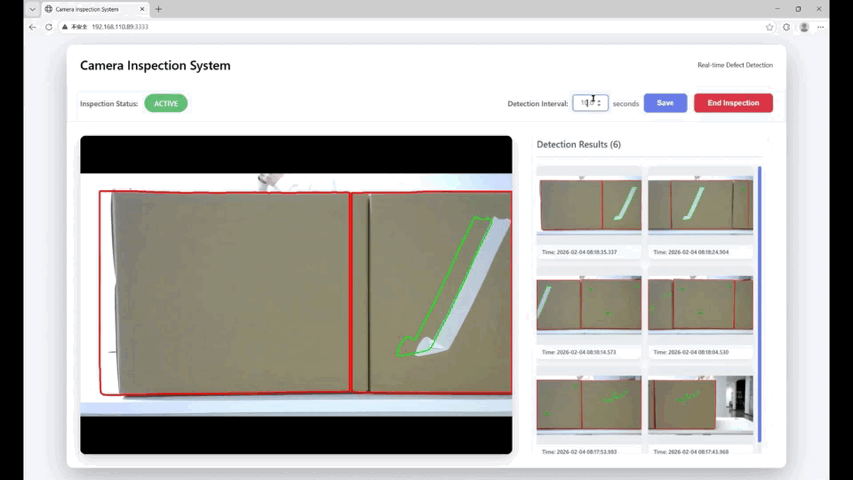Open the browser profile avatar
The height and width of the screenshot is (480, 853).
tap(804, 27)
